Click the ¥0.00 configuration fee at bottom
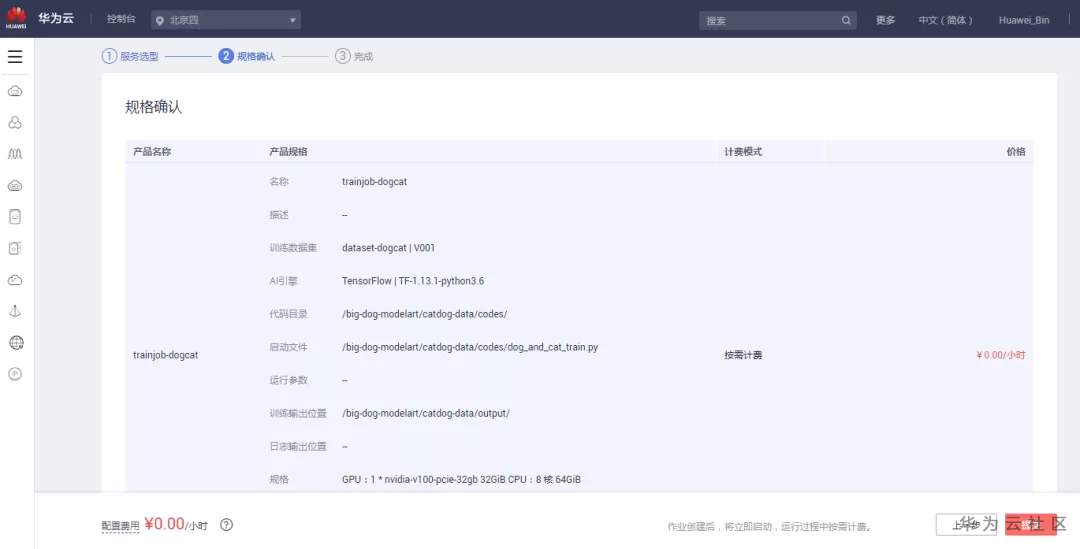1080x549 pixels. [165, 524]
